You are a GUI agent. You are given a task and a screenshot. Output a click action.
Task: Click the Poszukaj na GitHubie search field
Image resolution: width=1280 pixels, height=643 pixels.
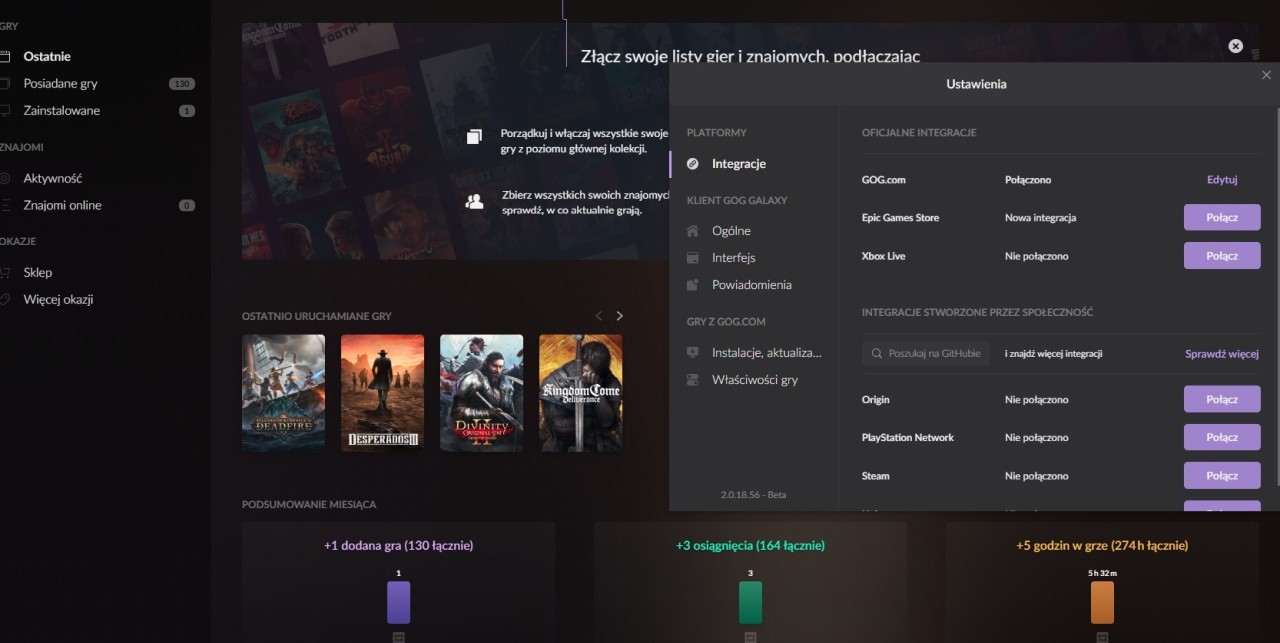(x=930, y=353)
